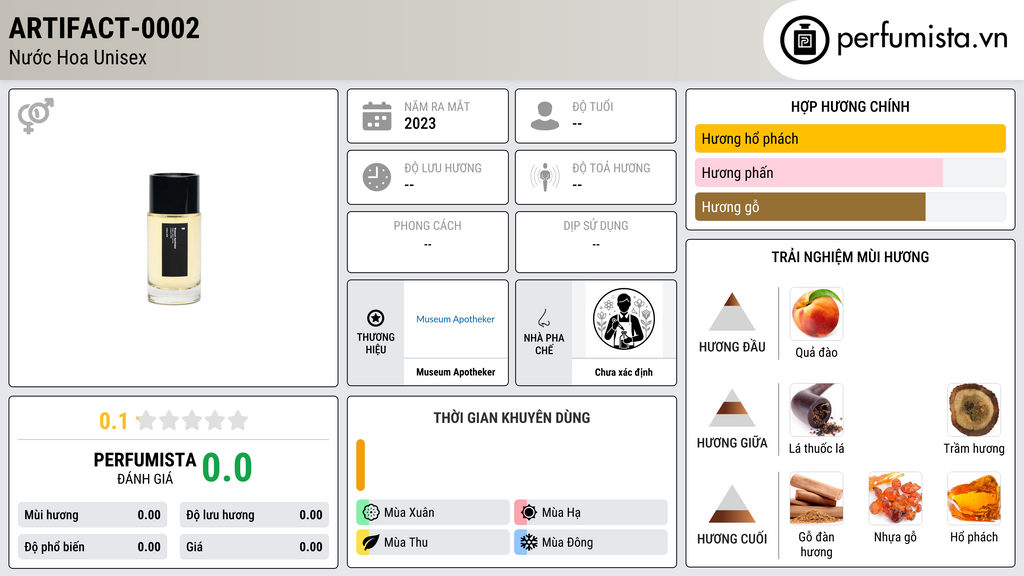Click the Thời gian khuyên dùng heading
Viewport: 1024px width, 576px height.
point(512,417)
